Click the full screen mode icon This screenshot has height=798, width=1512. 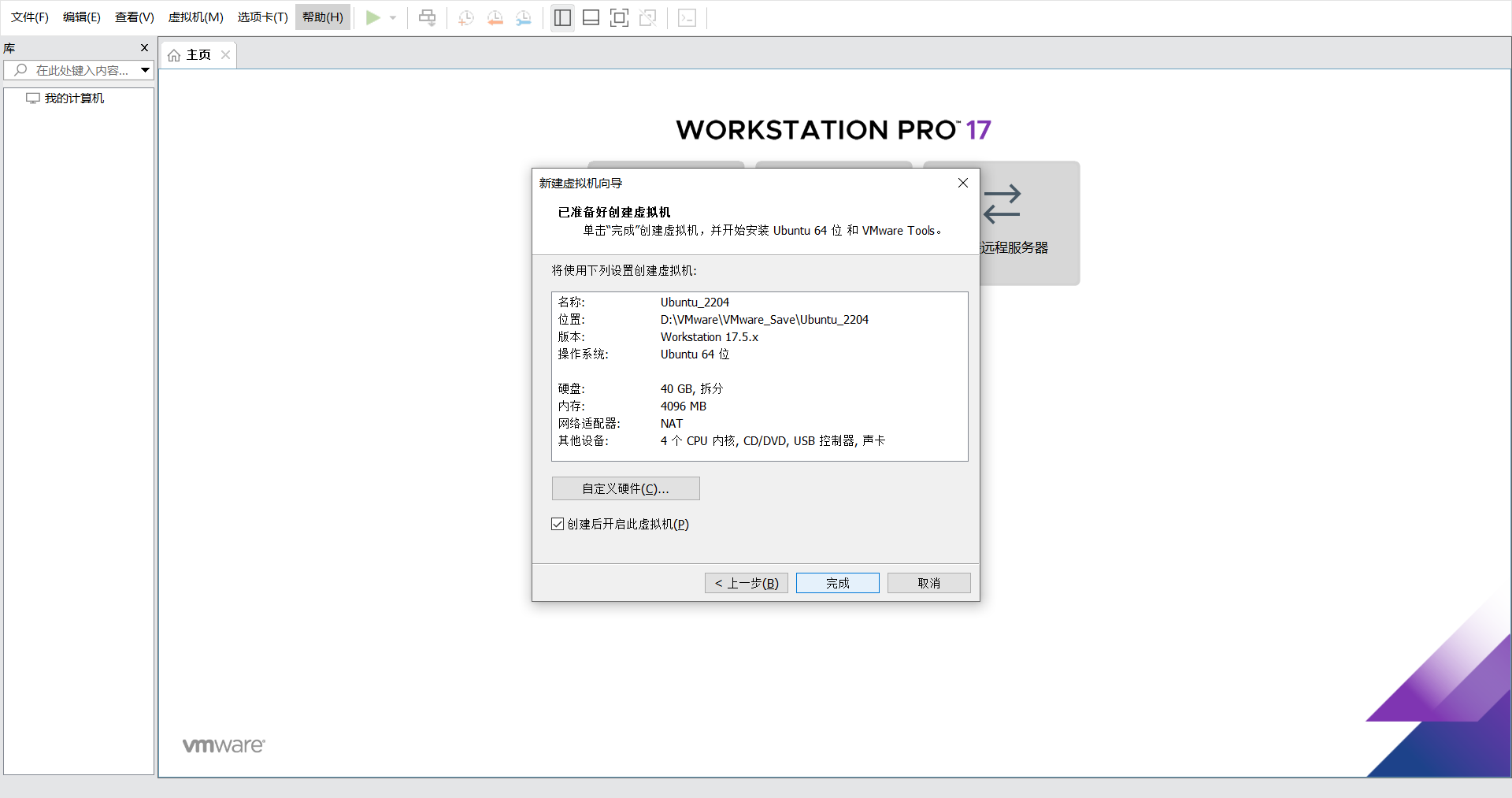pos(619,17)
